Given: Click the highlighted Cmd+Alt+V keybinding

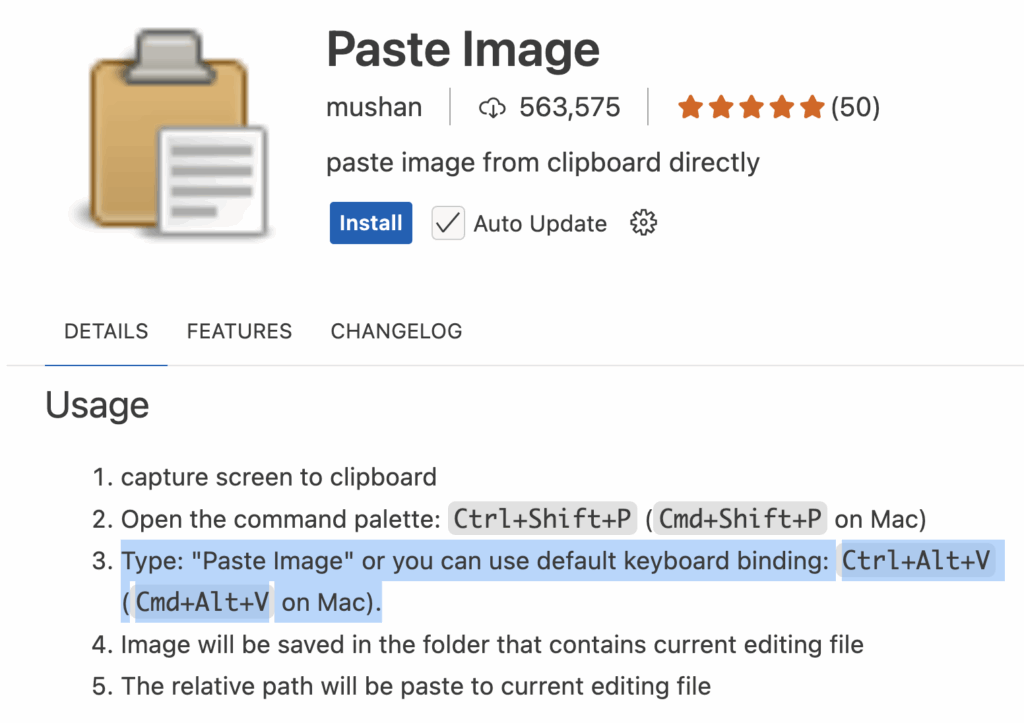Looking at the screenshot, I should tap(202, 602).
